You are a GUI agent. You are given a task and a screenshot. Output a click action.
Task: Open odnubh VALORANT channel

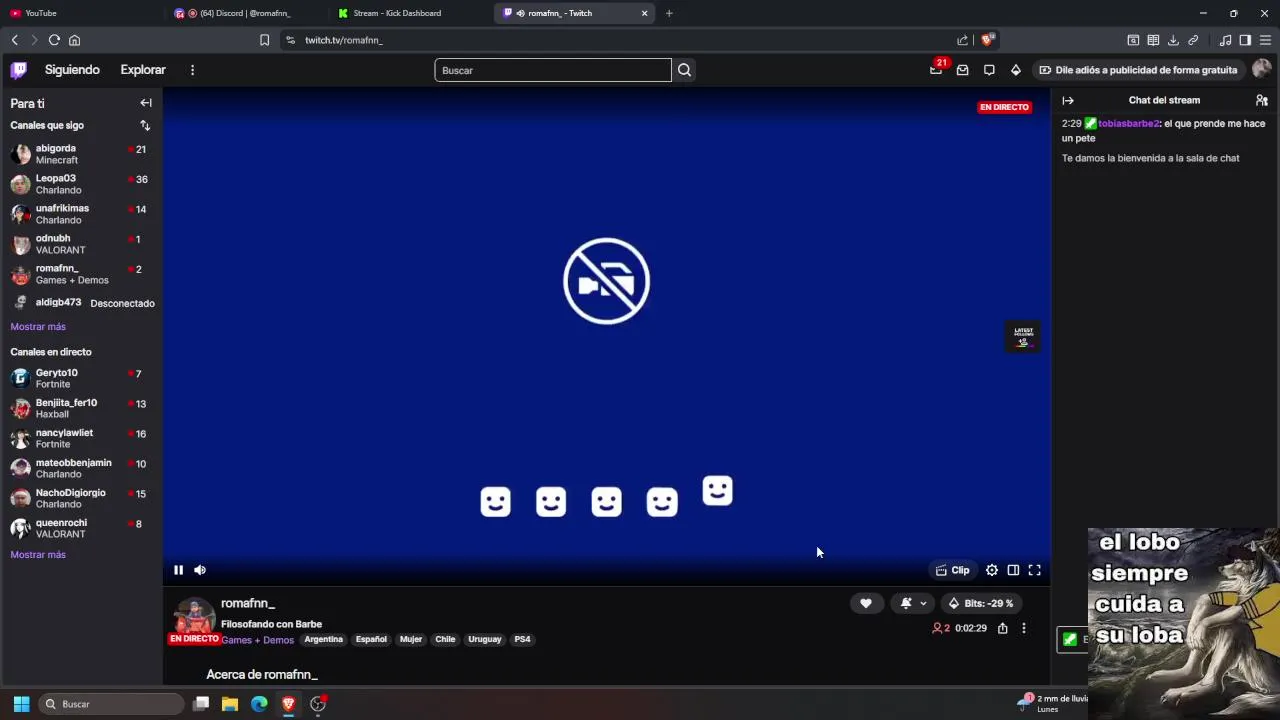[x=81, y=244]
